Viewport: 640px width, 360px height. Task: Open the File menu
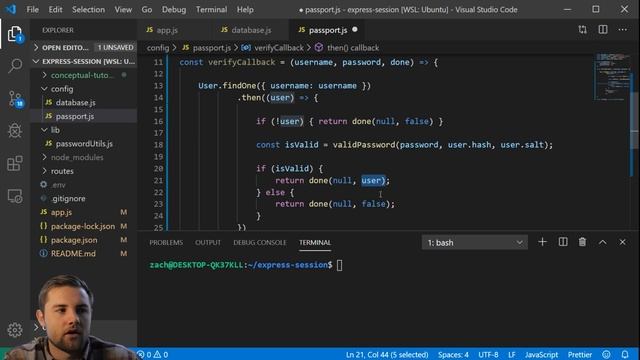tap(32, 9)
